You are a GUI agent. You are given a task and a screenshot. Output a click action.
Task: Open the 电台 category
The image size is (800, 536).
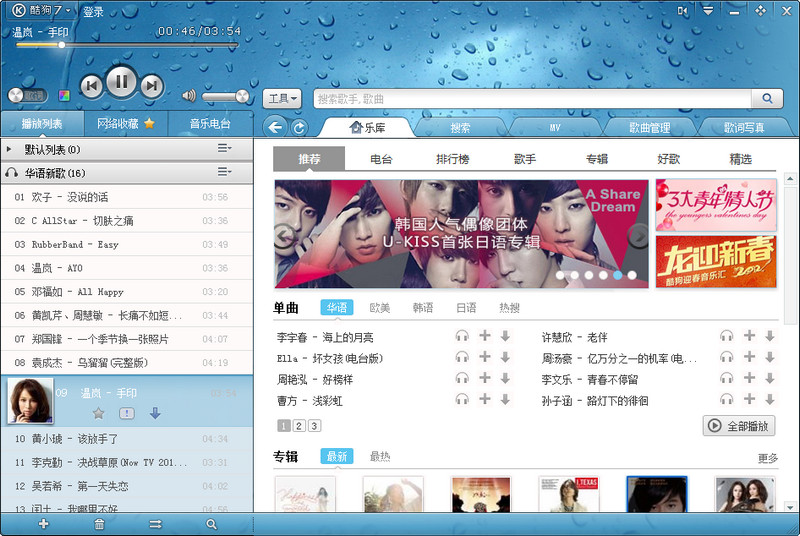381,159
